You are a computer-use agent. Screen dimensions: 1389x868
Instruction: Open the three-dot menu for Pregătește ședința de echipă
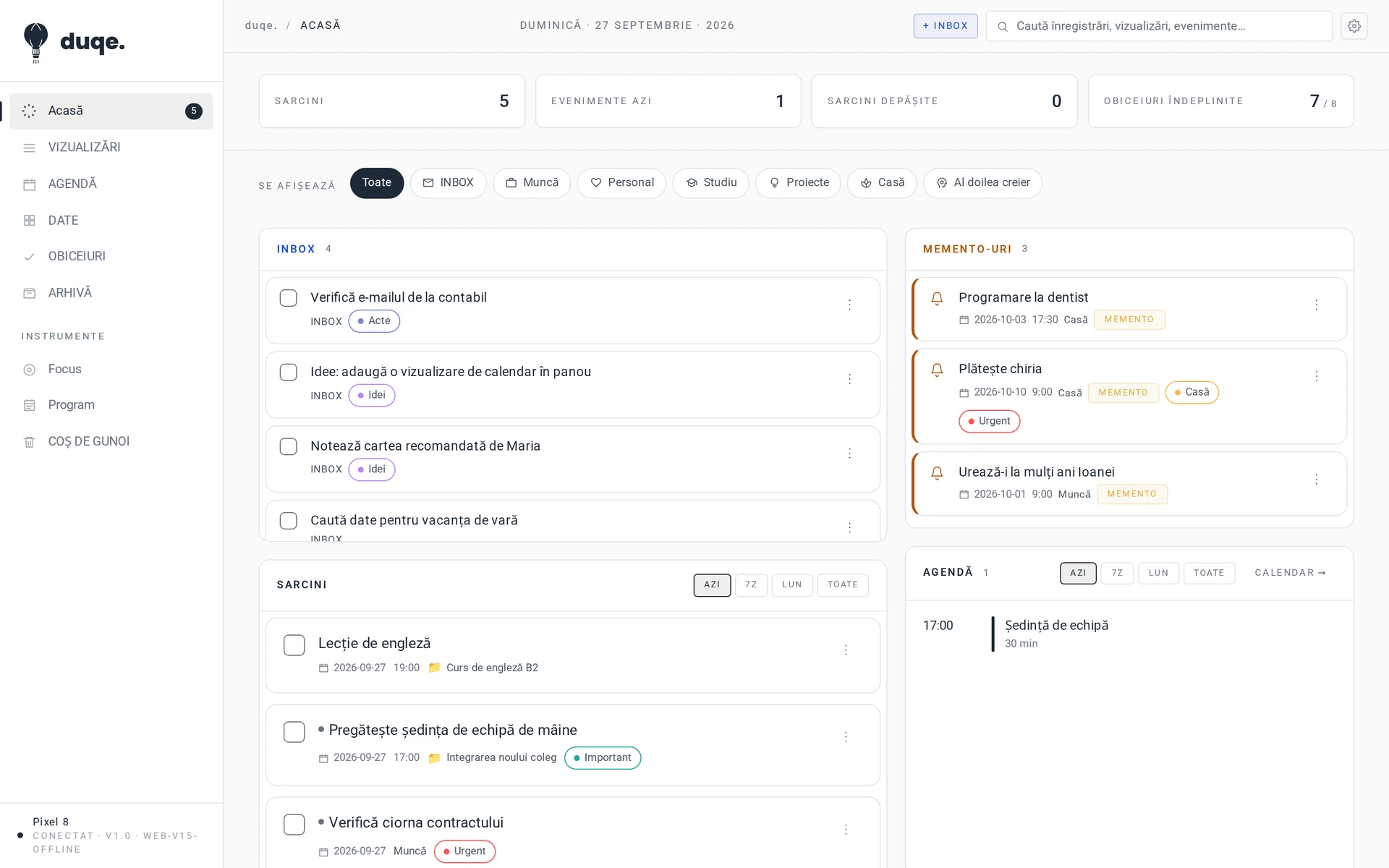click(846, 738)
